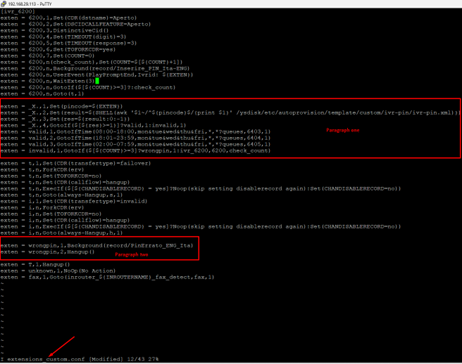This screenshot has width=462, height=364.
Task: Click the wrongpin,1,Background(record/PinErrato_ENG_Ita) line
Action: click(x=97, y=246)
